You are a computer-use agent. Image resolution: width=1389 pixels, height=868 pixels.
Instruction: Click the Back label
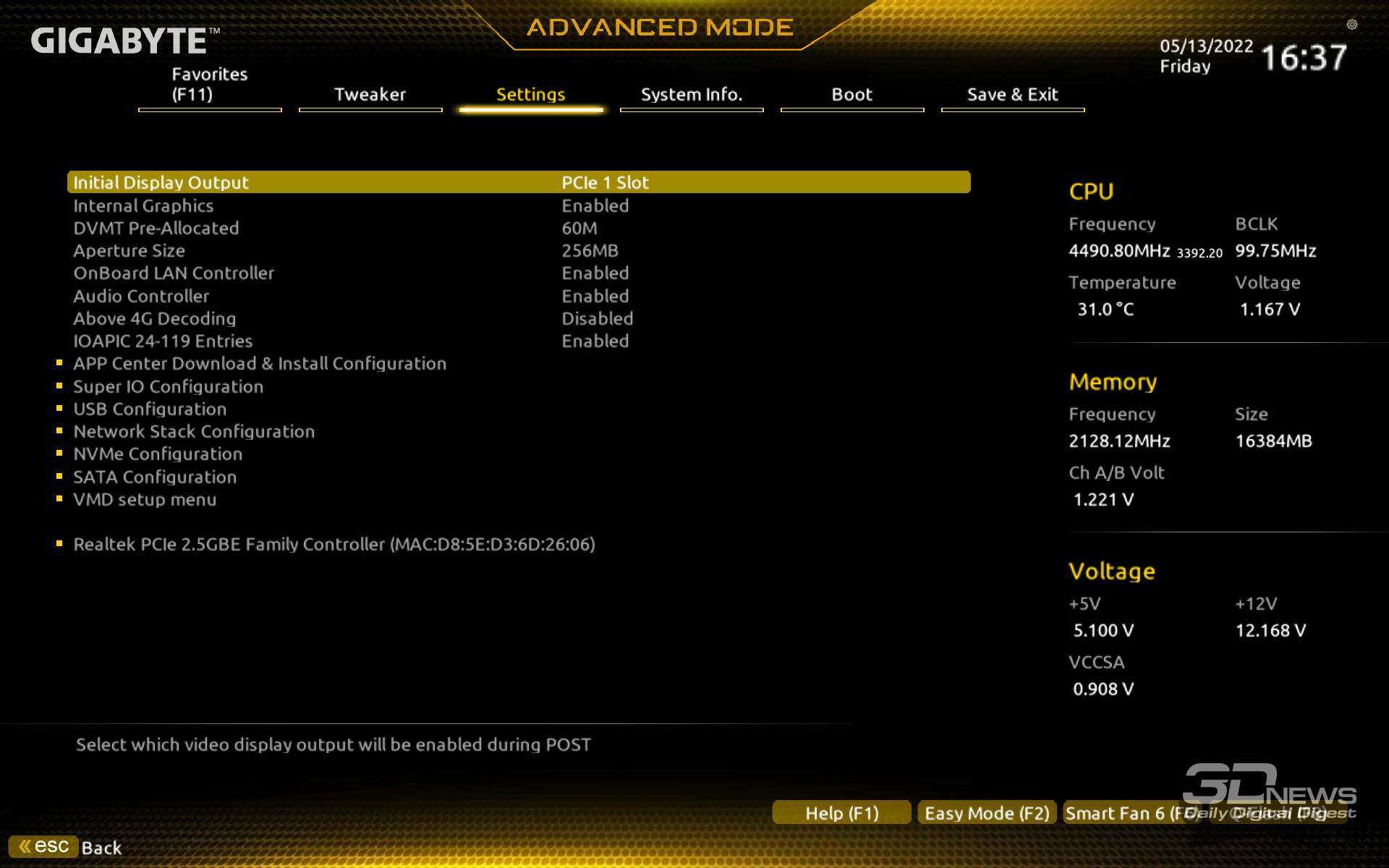point(101,848)
